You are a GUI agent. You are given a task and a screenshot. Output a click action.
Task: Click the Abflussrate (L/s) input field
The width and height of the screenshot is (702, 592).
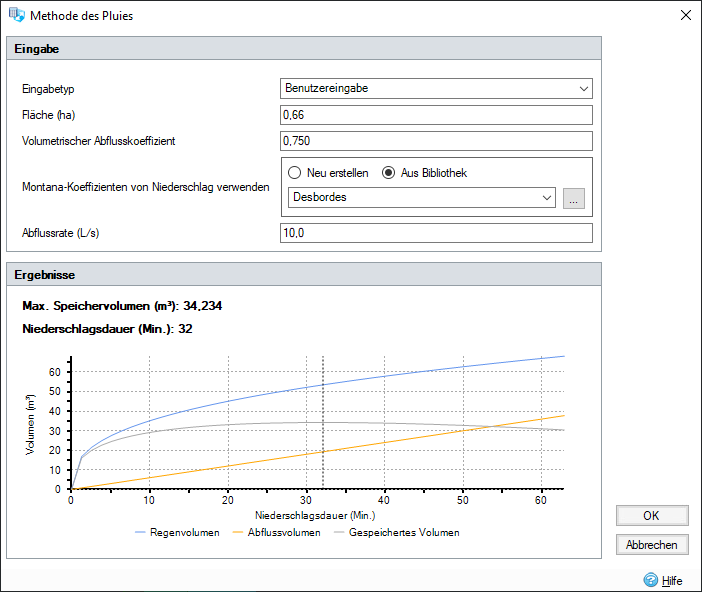(436, 233)
